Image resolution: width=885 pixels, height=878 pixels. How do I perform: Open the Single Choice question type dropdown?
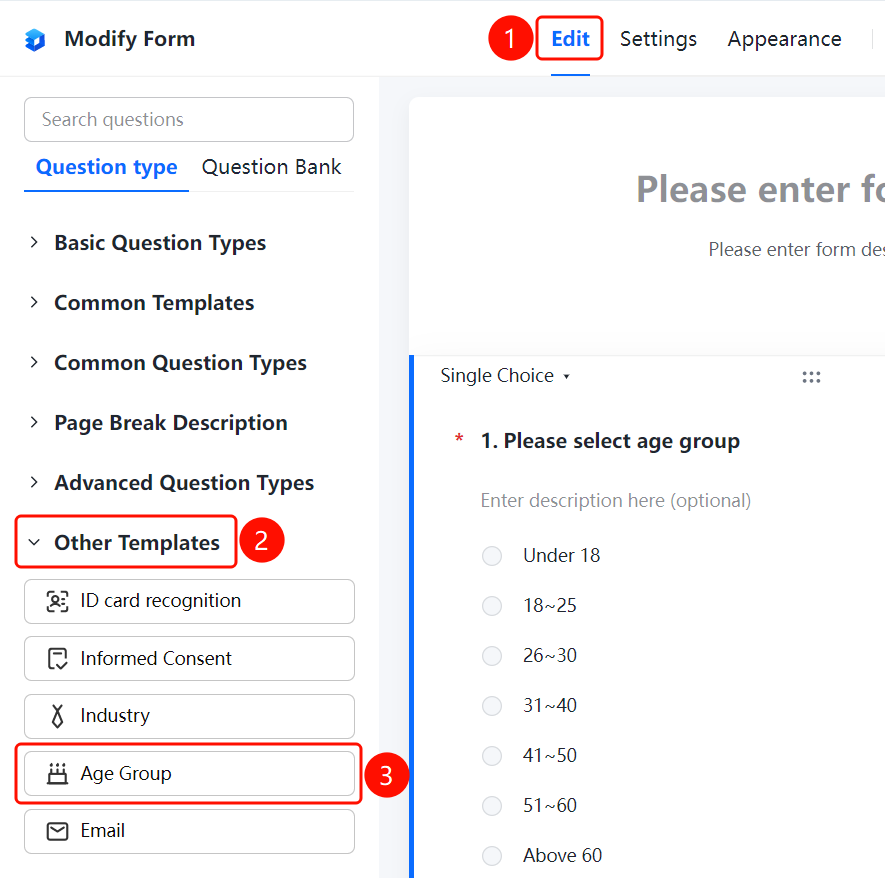(505, 376)
